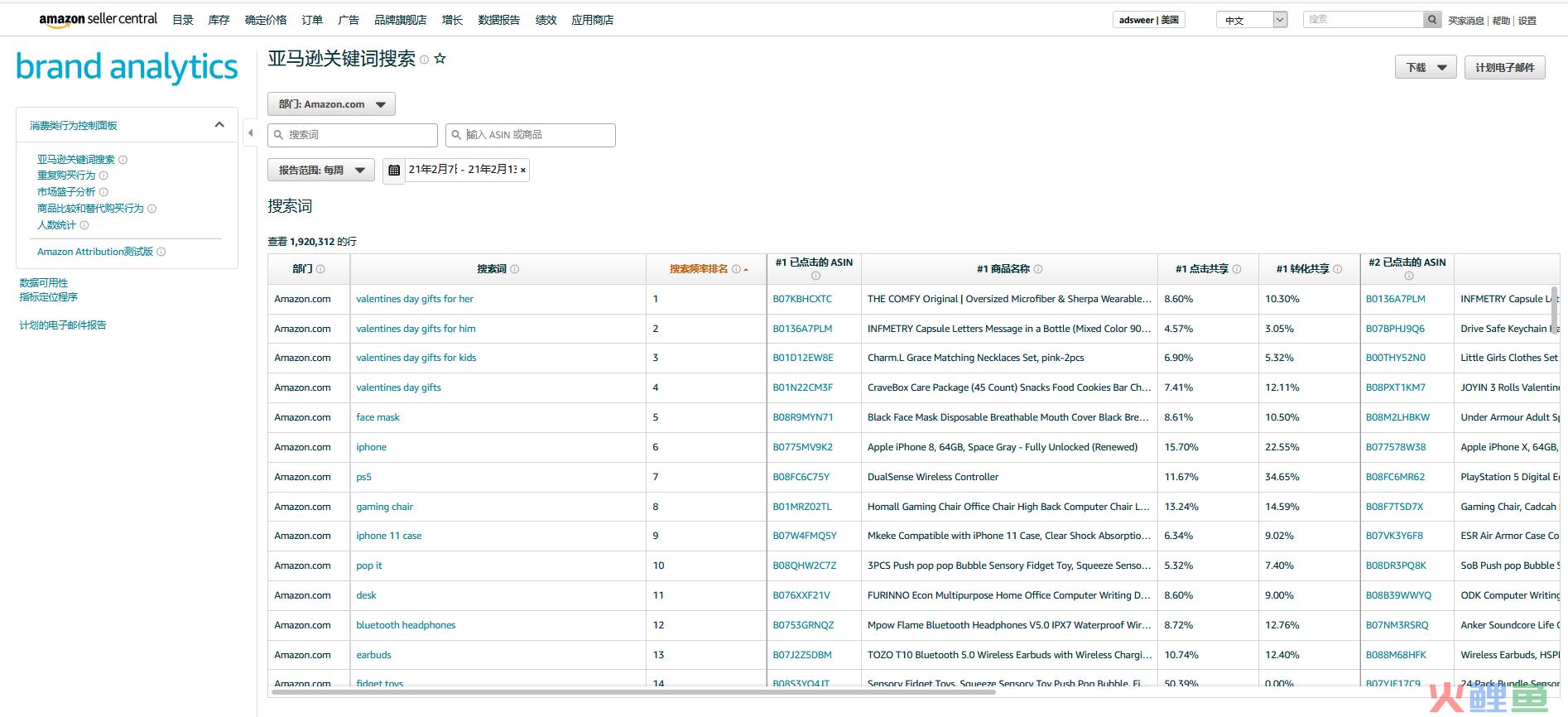
Task: Click the favorite star next to page title
Action: [440, 59]
